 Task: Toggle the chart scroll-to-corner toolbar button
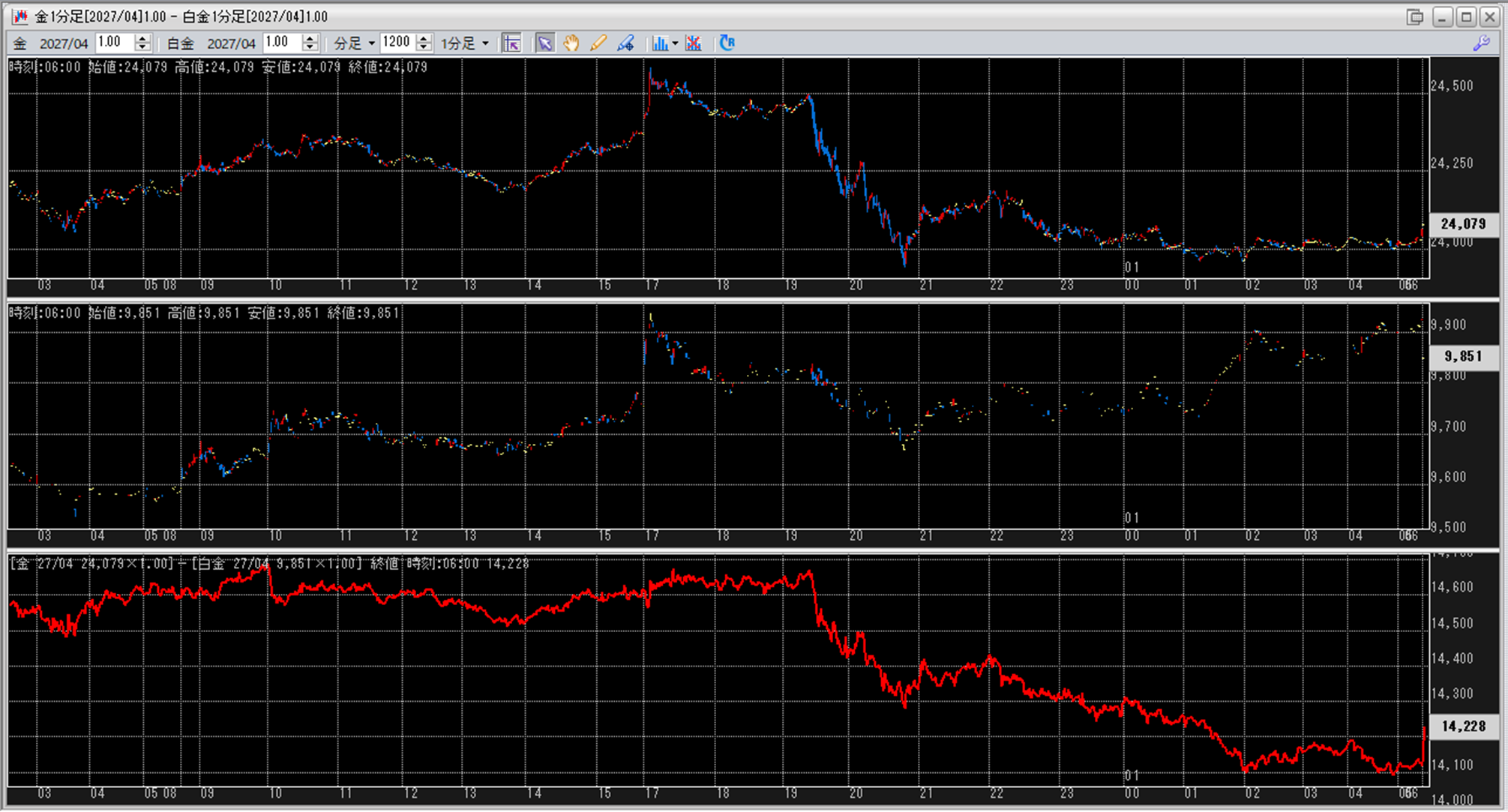[x=512, y=43]
